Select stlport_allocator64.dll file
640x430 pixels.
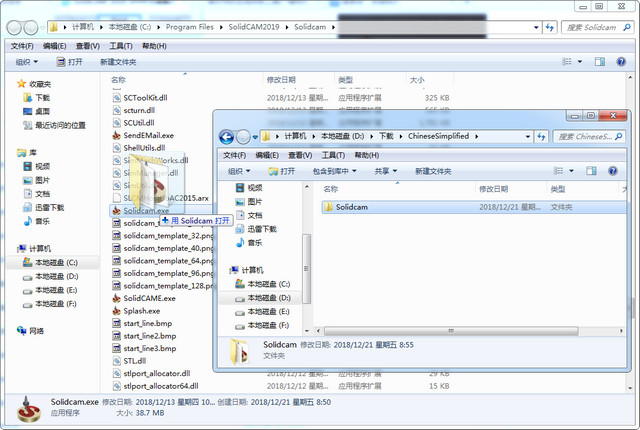pyautogui.click(x=156, y=386)
